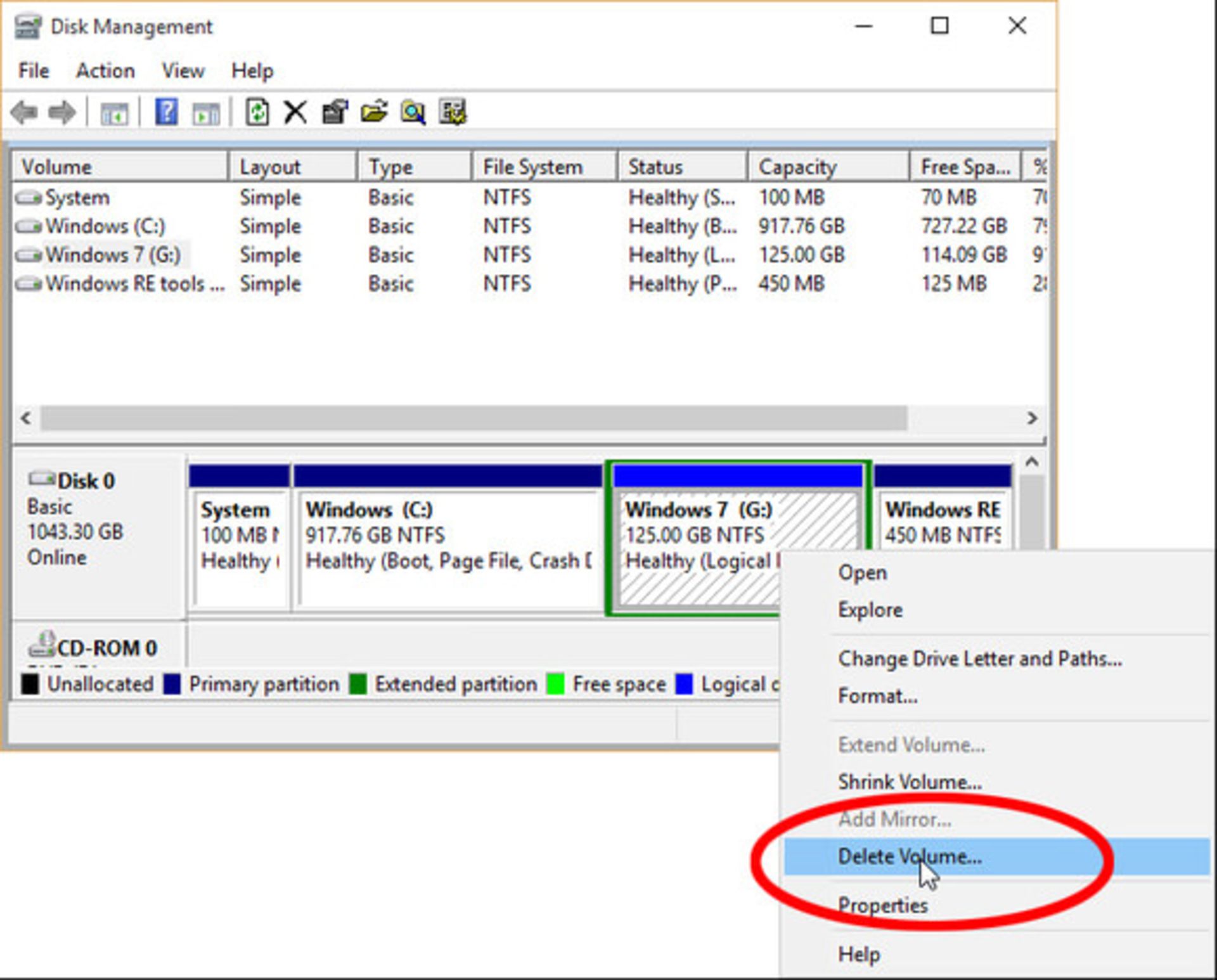Click the System volume drive icon

tap(29, 198)
